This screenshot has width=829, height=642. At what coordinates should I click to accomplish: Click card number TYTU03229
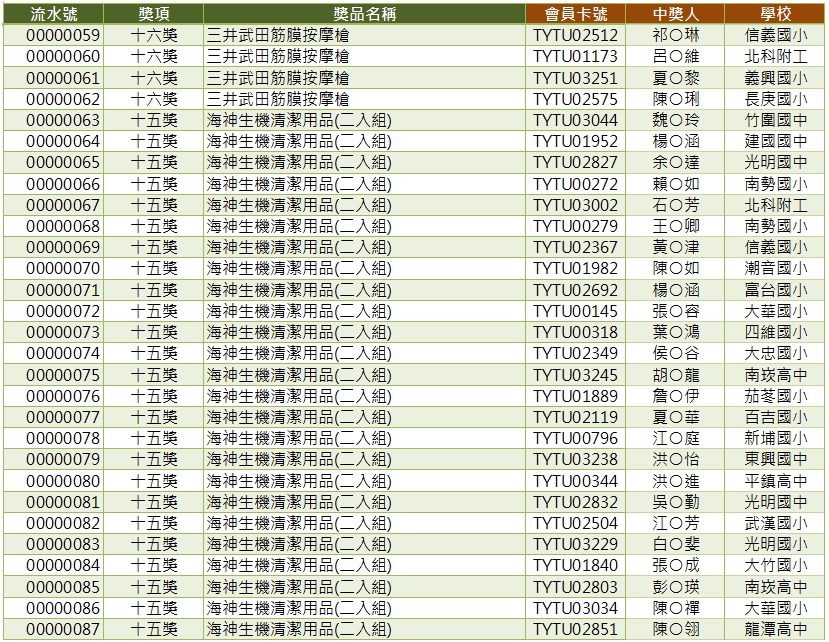575,545
